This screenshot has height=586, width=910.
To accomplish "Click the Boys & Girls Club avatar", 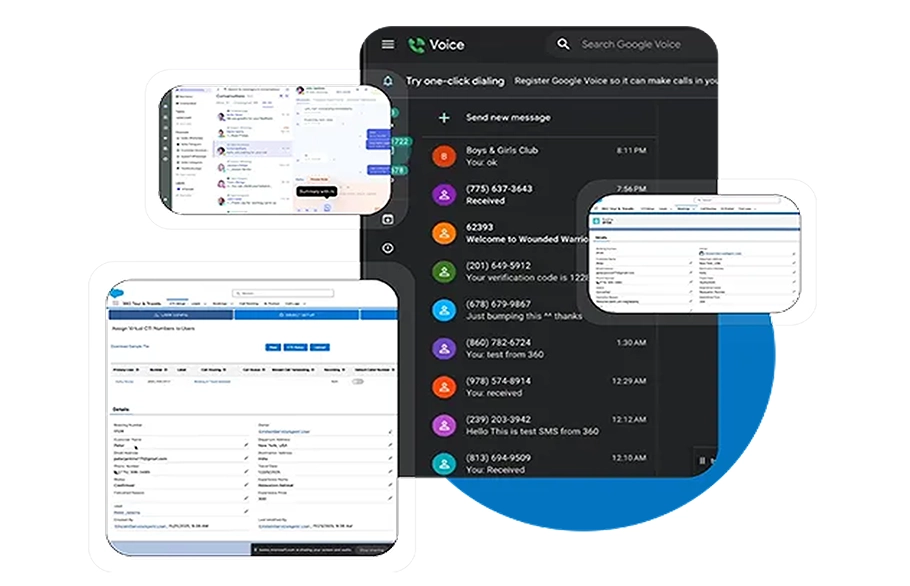I will coord(444,156).
